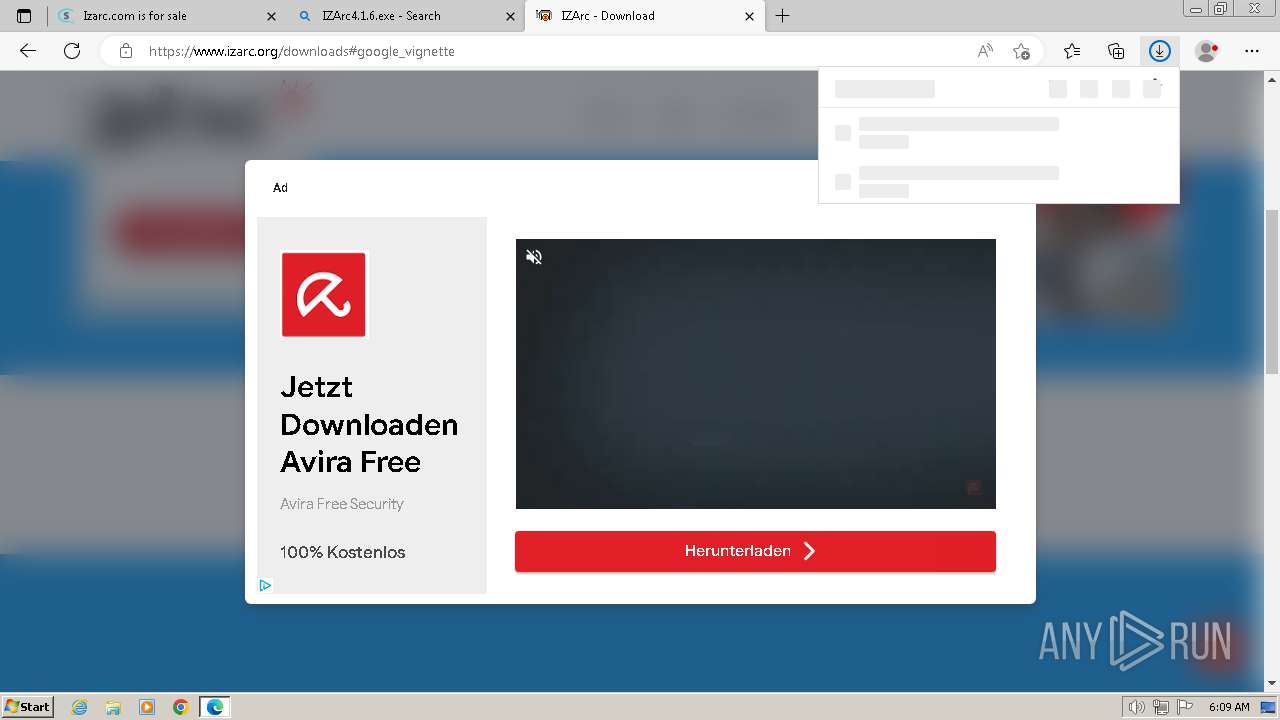Open the media player taskbar icon
This screenshot has width=1280, height=720.
[x=147, y=707]
